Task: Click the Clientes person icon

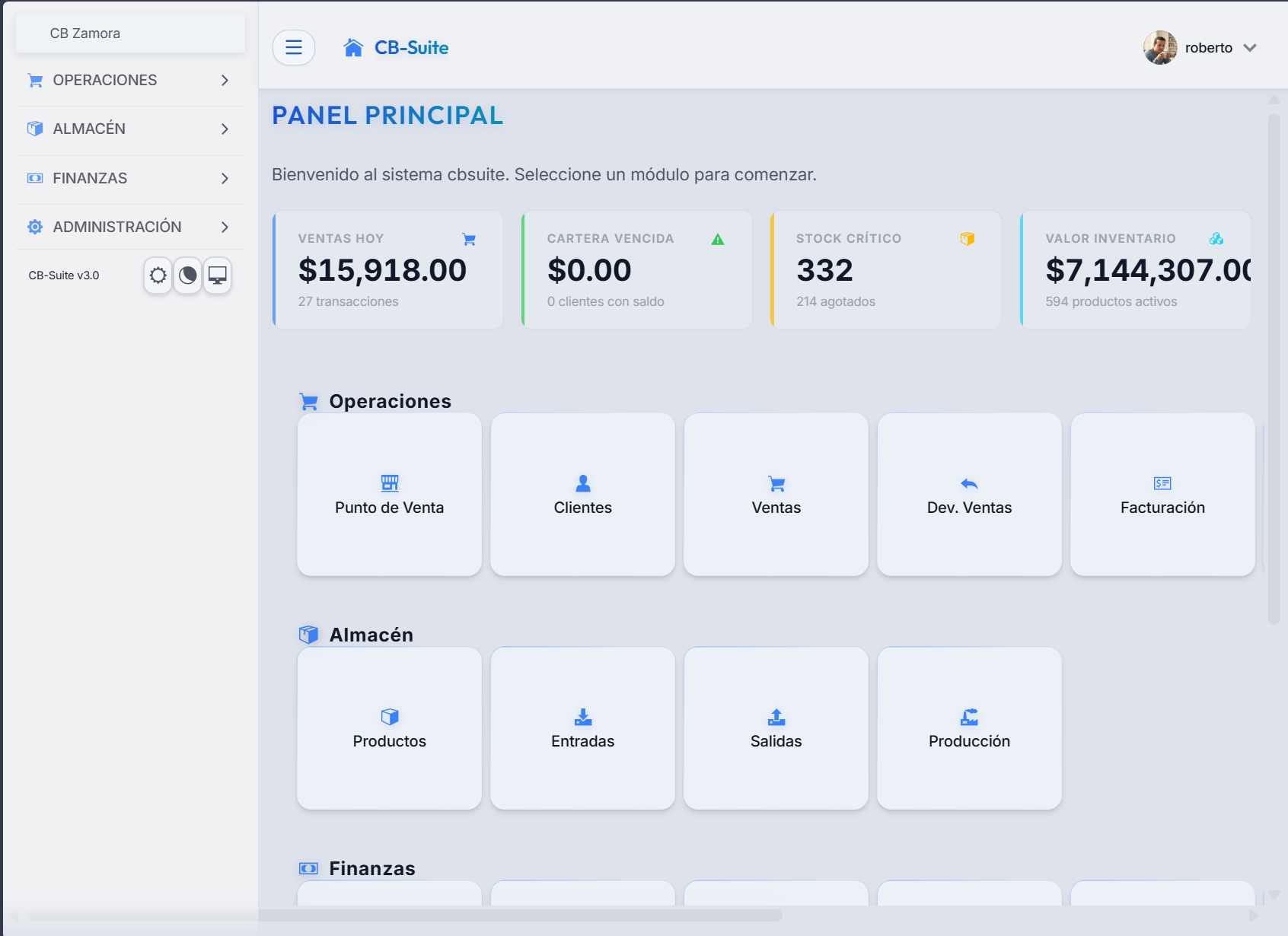Action: click(583, 483)
